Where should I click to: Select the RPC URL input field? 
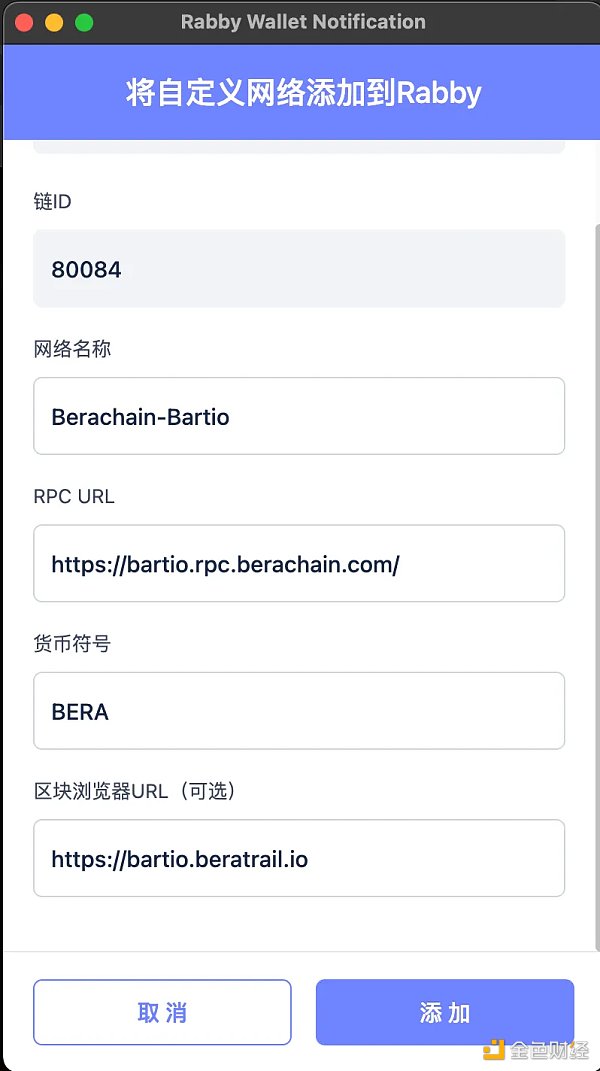tap(299, 563)
